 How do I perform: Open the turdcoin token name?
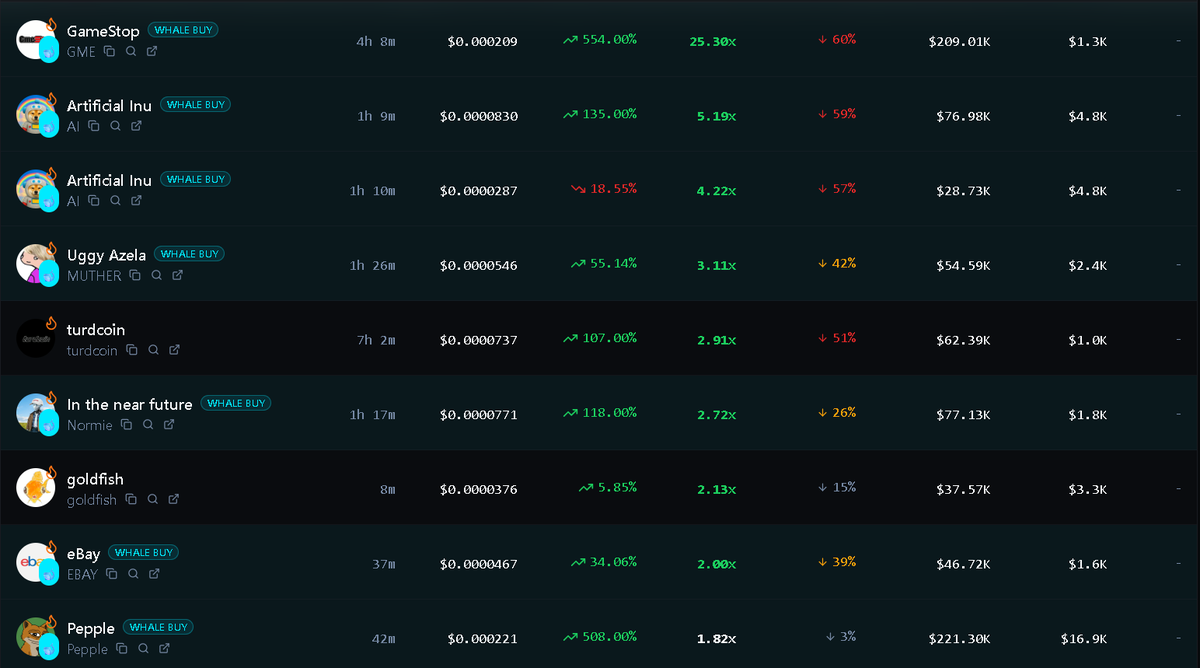click(96, 330)
